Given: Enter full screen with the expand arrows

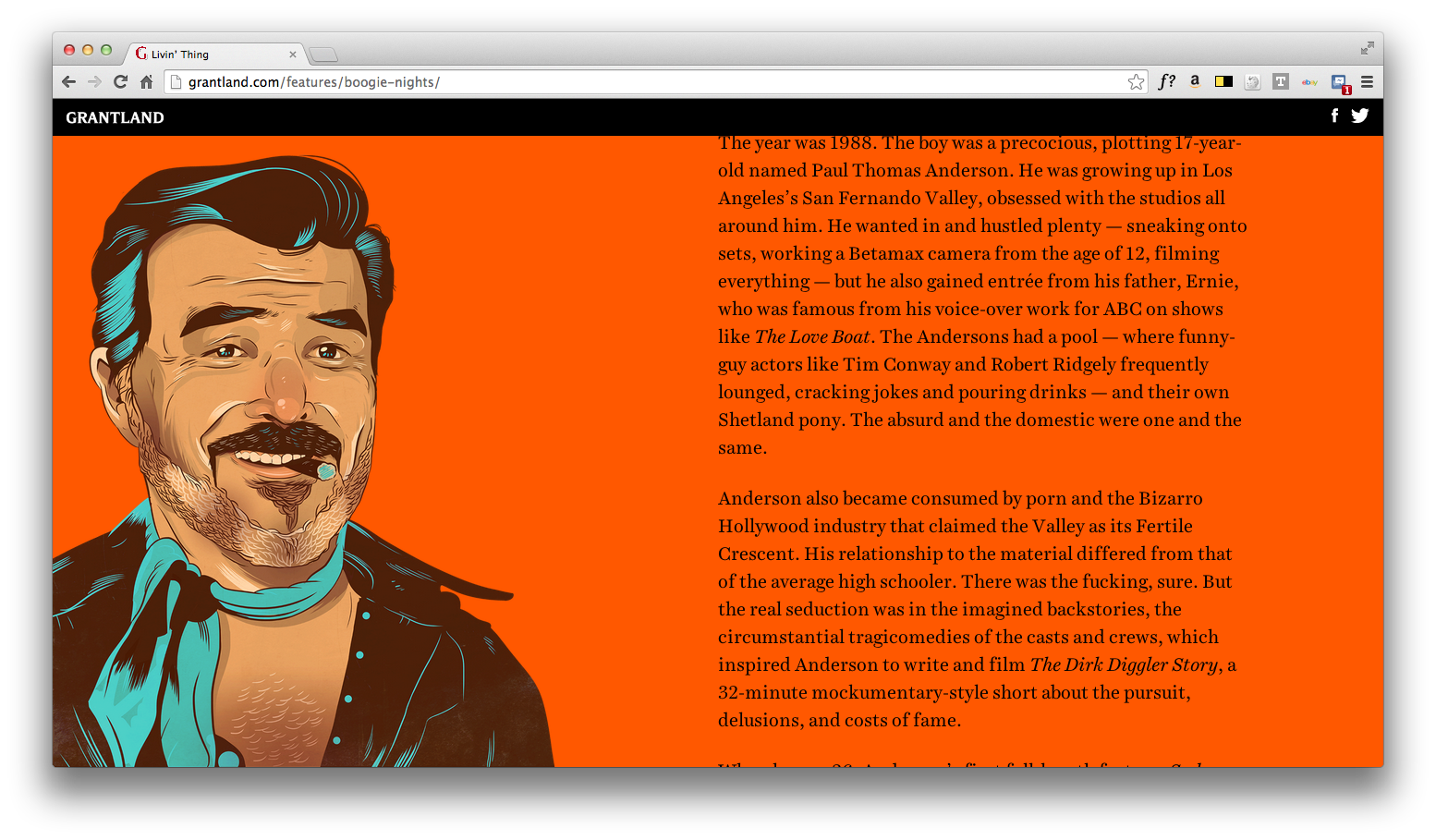Looking at the screenshot, I should point(1367,48).
